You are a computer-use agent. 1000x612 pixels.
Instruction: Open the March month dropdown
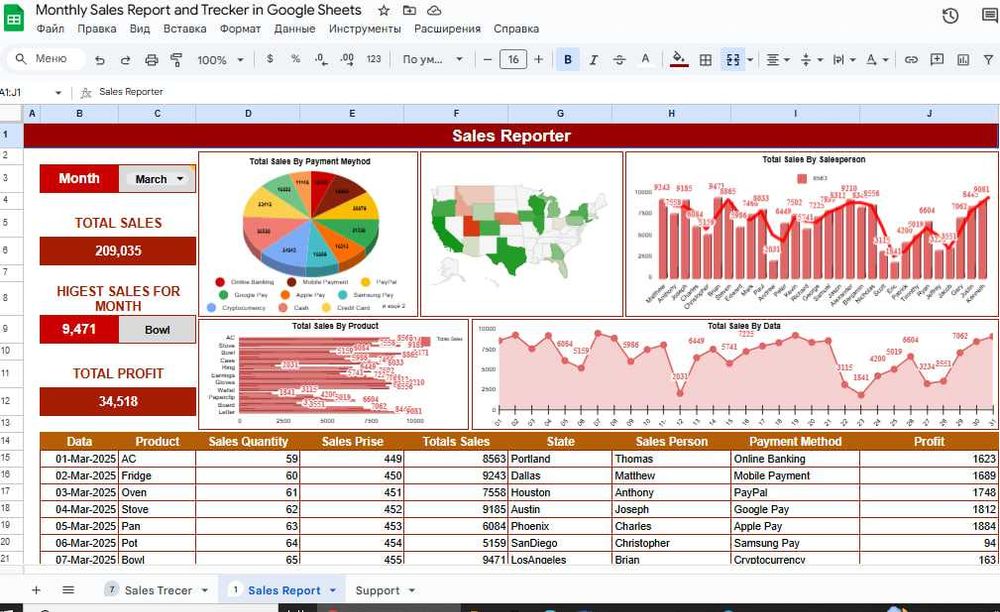coord(157,179)
